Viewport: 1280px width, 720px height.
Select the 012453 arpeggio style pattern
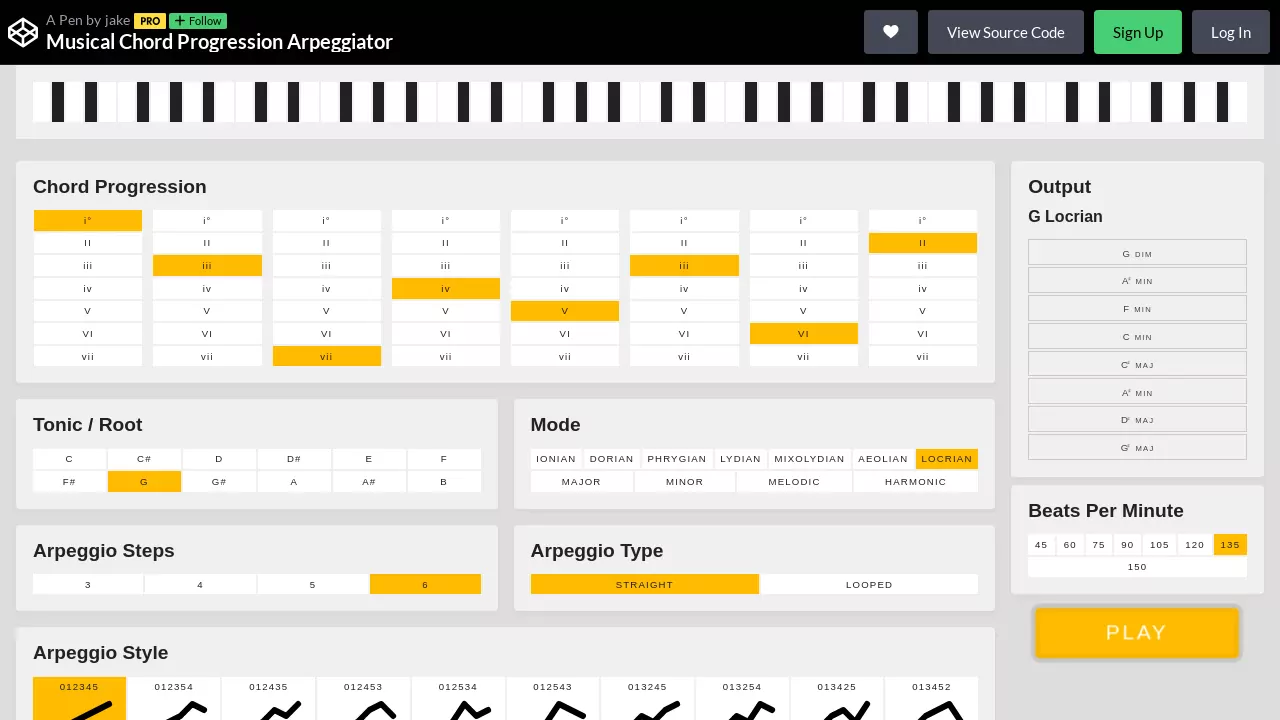point(363,699)
